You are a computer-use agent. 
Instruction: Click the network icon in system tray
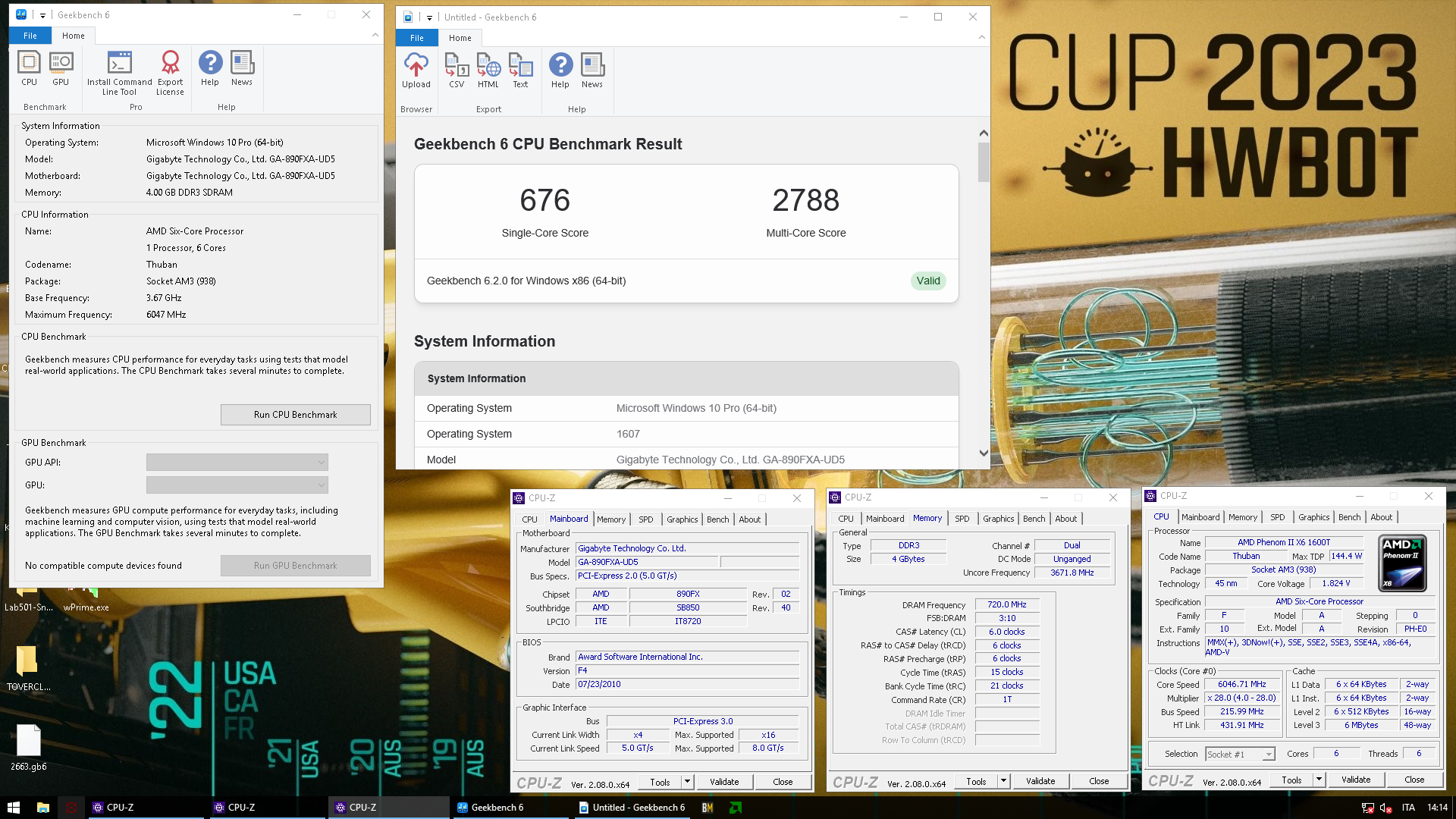[1367, 808]
